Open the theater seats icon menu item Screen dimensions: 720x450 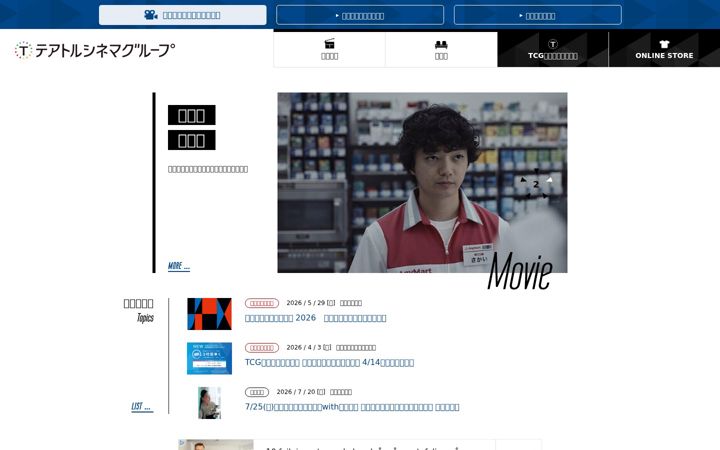click(441, 49)
